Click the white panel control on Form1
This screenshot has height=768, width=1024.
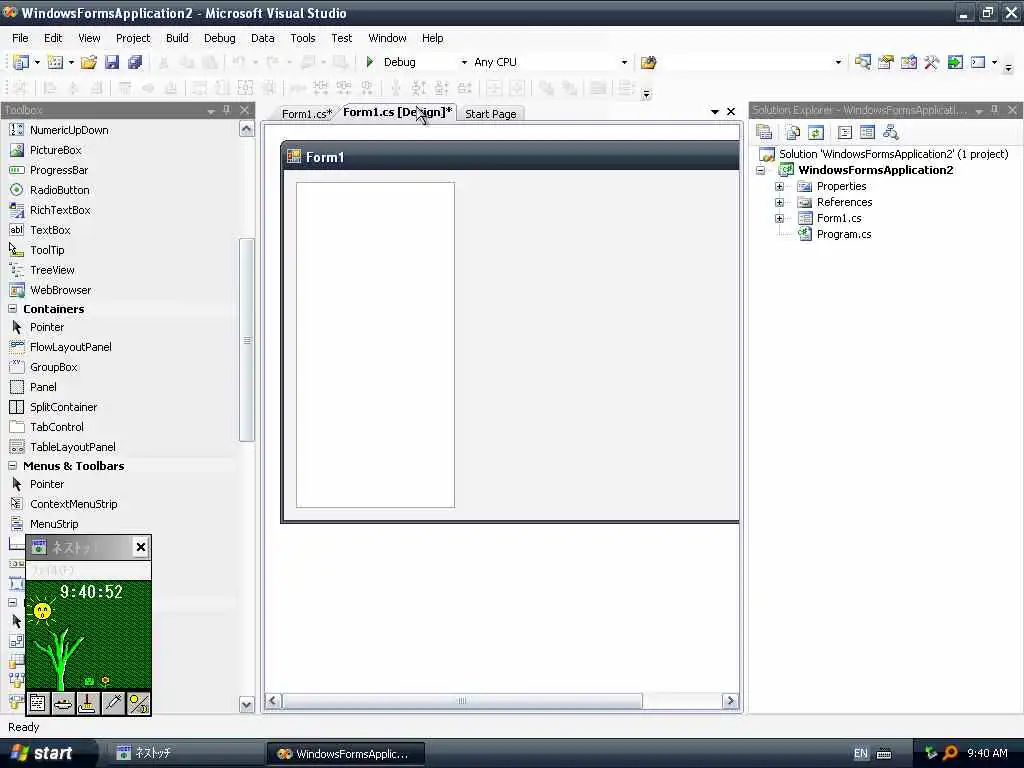pyautogui.click(x=375, y=345)
